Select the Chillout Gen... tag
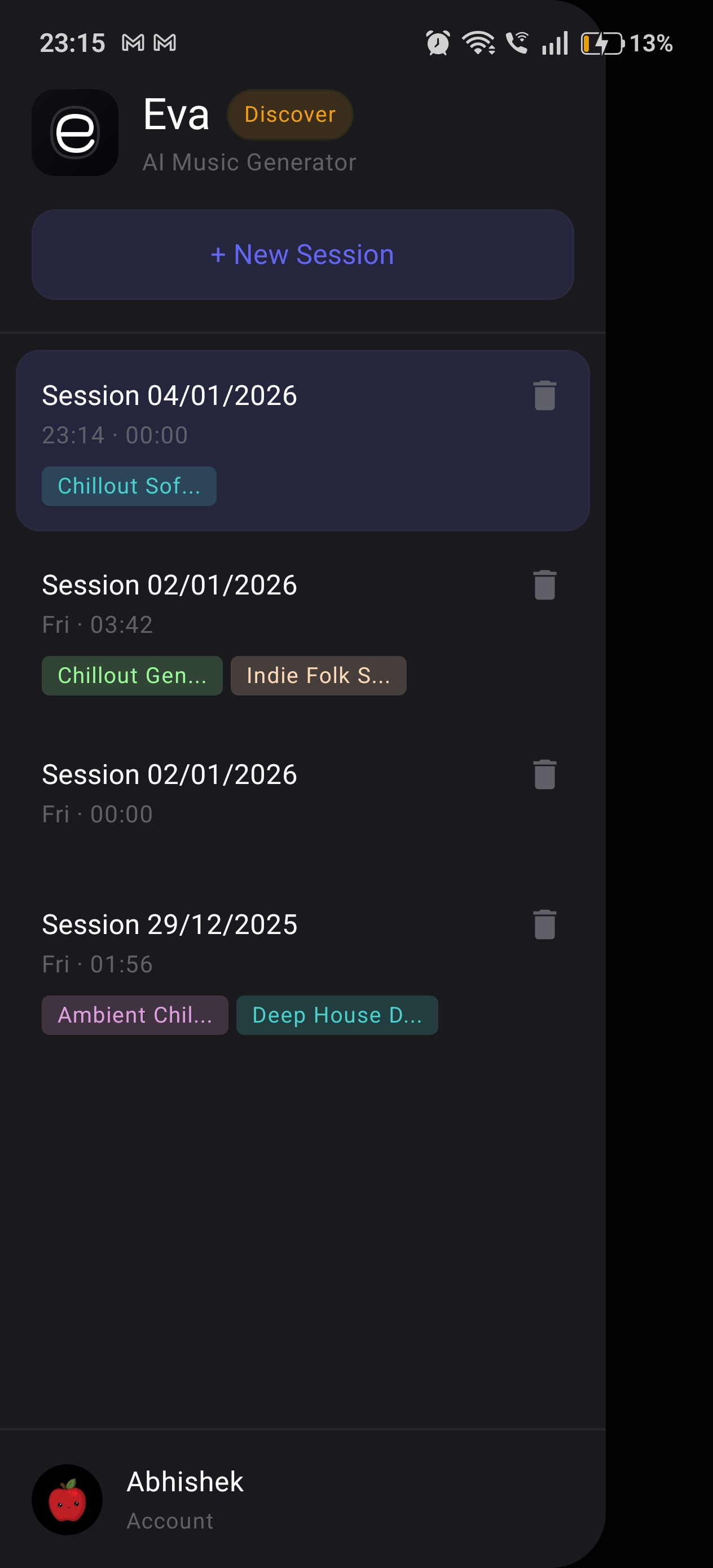The height and width of the screenshot is (1568, 713). 131,675
